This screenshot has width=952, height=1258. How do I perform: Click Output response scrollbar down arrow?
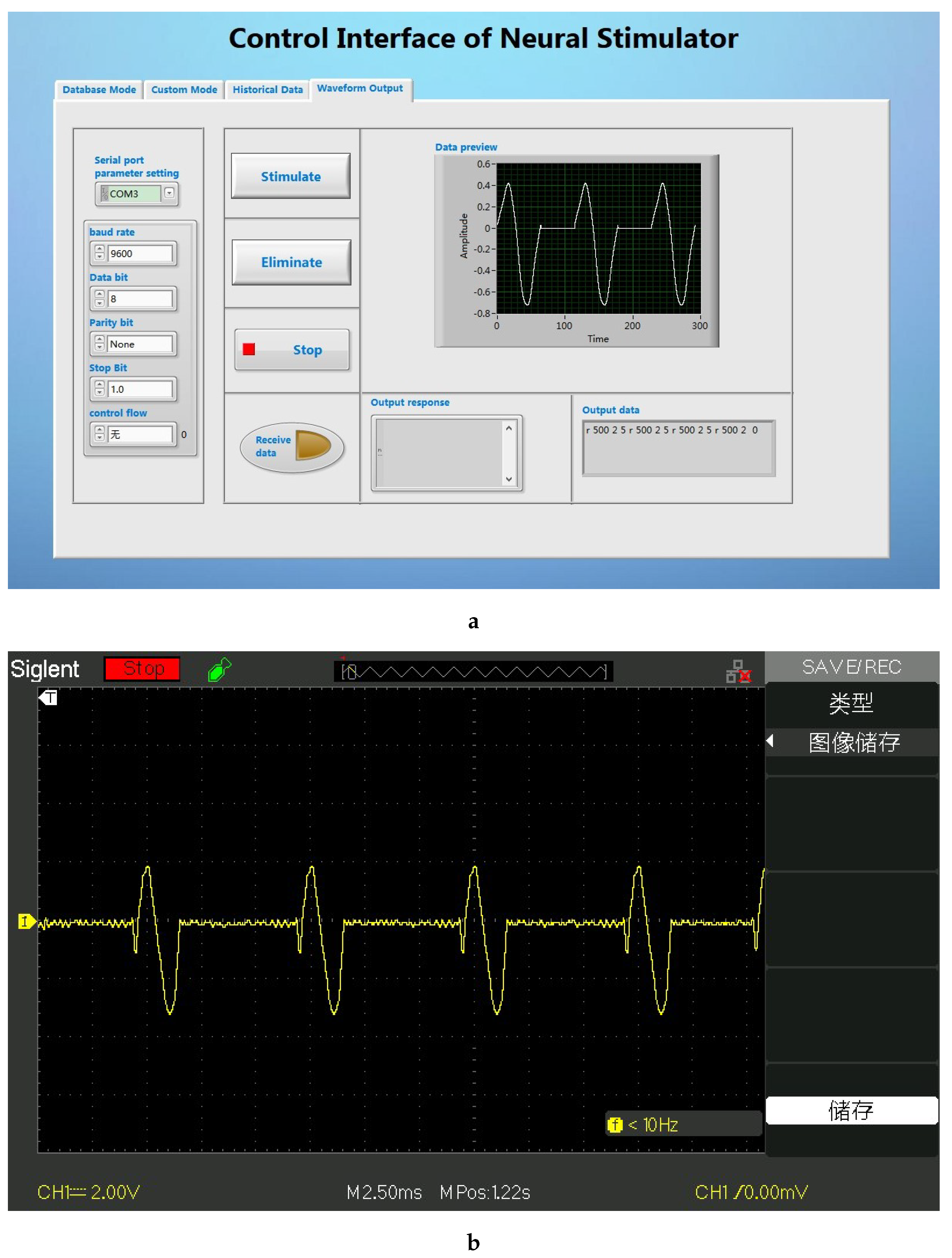click(x=509, y=479)
